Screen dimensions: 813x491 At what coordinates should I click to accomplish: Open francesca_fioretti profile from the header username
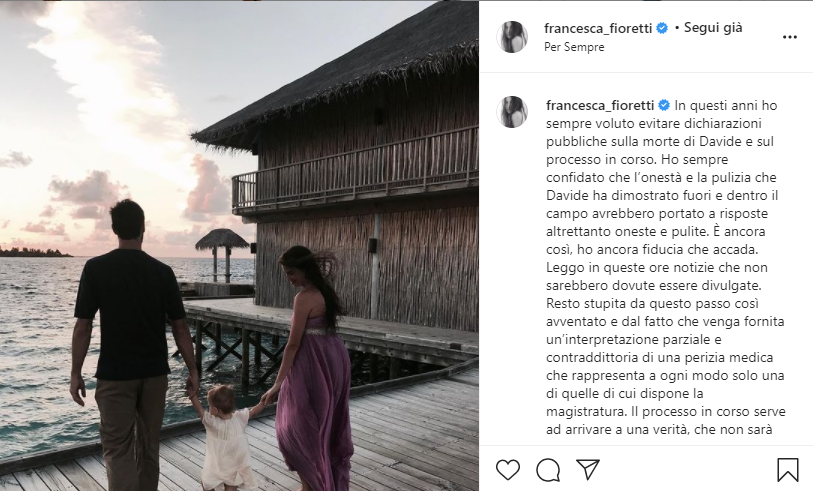pyautogui.click(x=598, y=28)
